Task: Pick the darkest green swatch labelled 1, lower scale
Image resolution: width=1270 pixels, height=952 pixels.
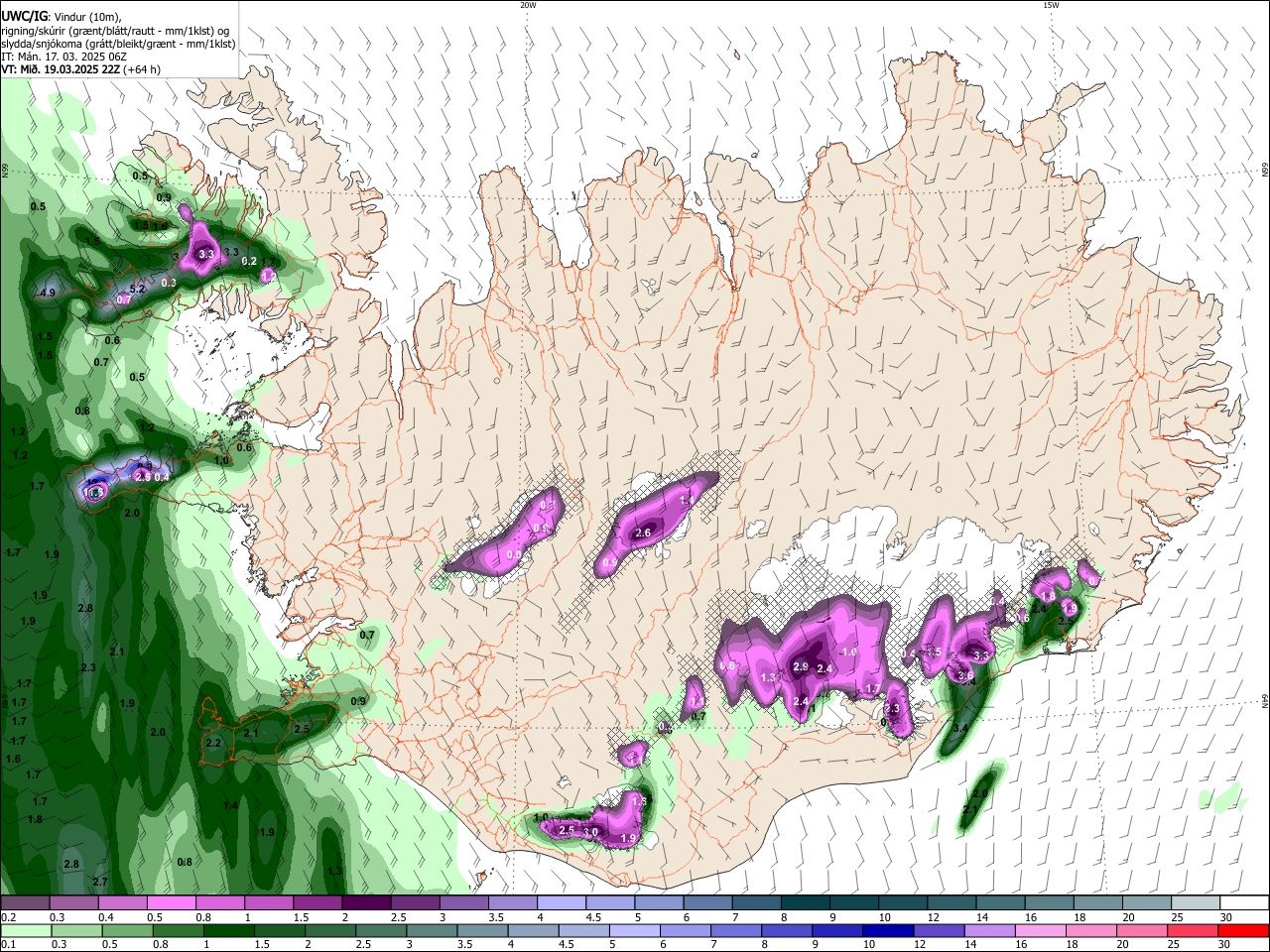Action: click(x=230, y=931)
